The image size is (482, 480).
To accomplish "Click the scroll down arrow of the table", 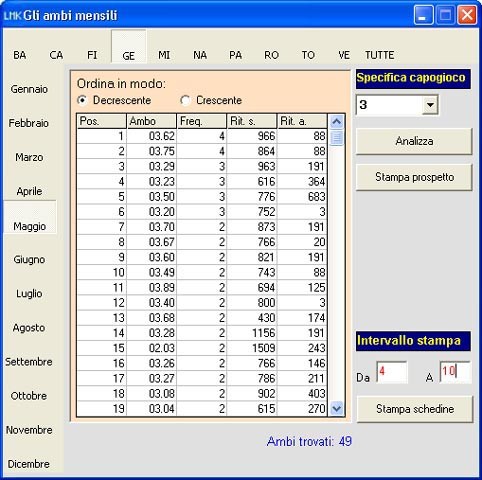I will 336,408.
